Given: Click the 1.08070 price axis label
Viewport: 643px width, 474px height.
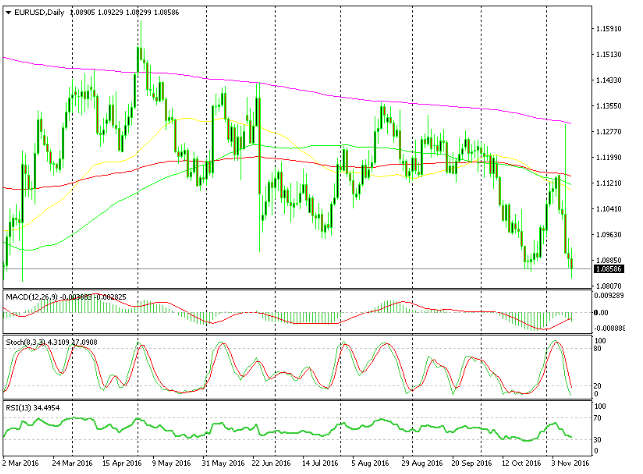Looking at the screenshot, I should coord(609,286).
